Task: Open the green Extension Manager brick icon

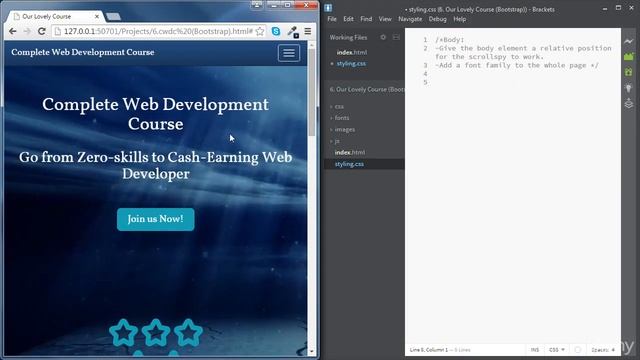Action: point(629,57)
